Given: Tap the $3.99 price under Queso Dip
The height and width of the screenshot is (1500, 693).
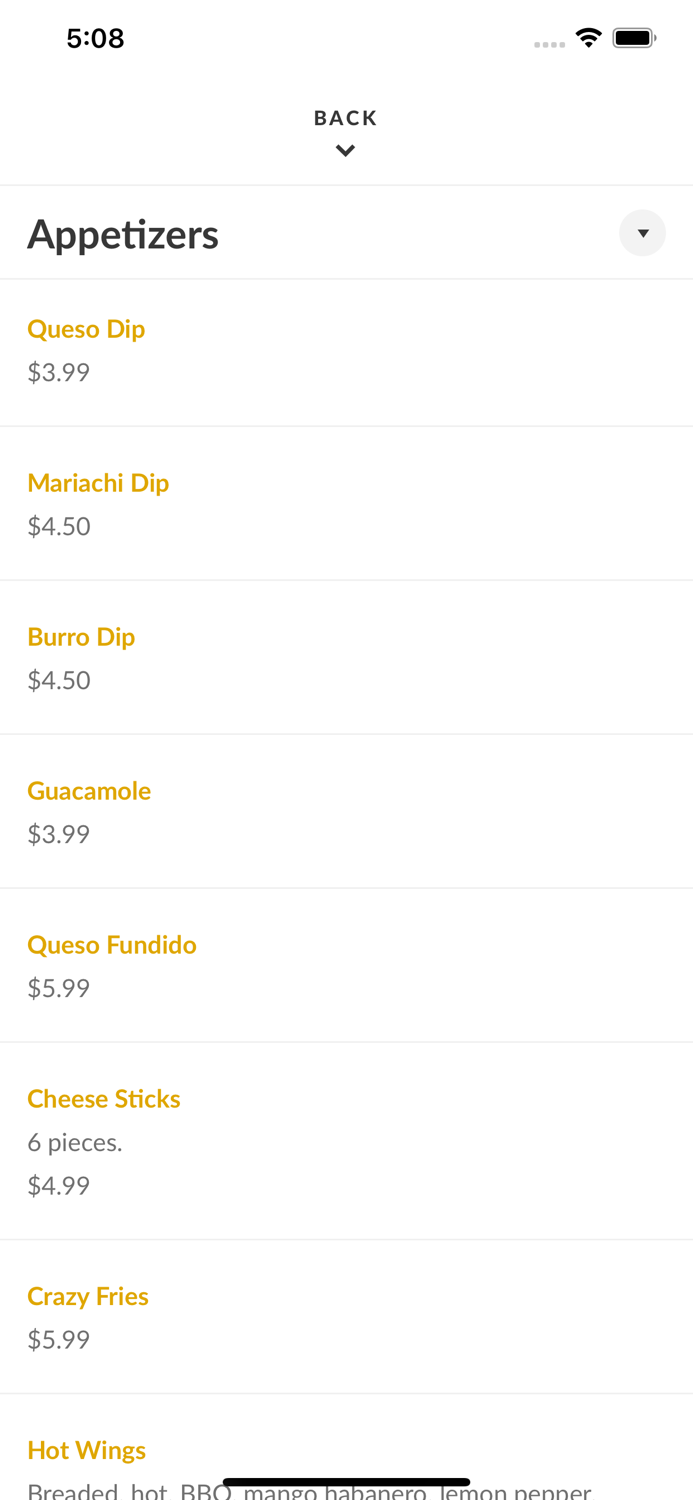Looking at the screenshot, I should pyautogui.click(x=58, y=373).
